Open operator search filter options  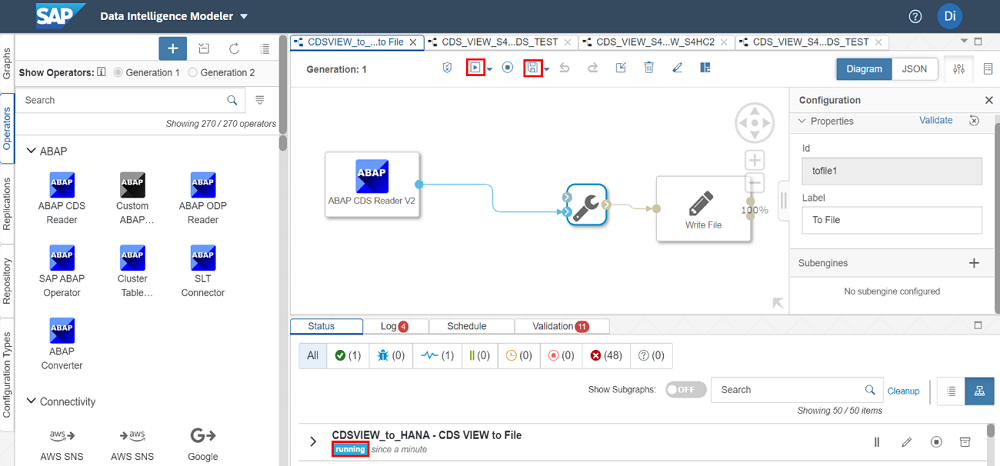(260, 100)
